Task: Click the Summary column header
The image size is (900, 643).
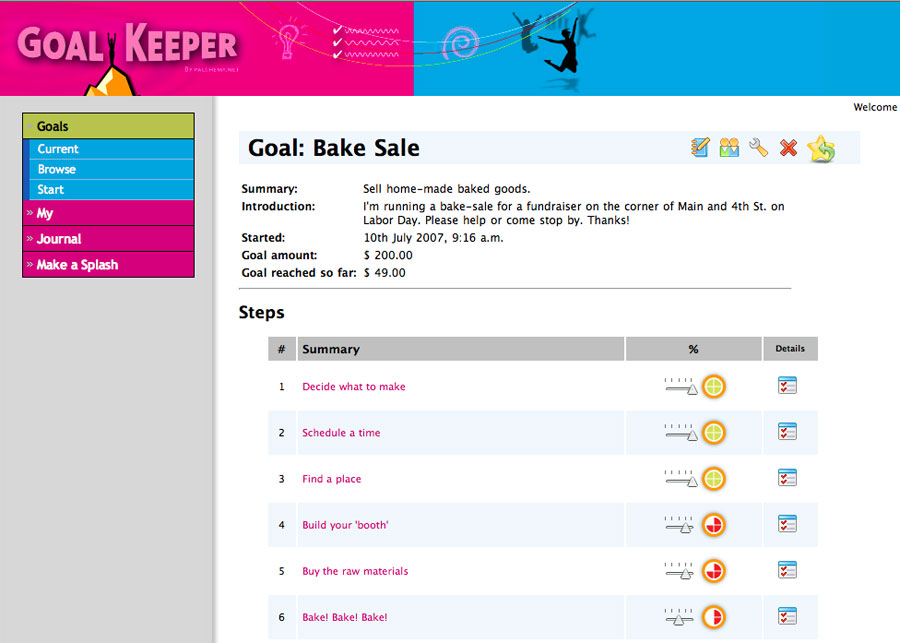Action: (331, 349)
